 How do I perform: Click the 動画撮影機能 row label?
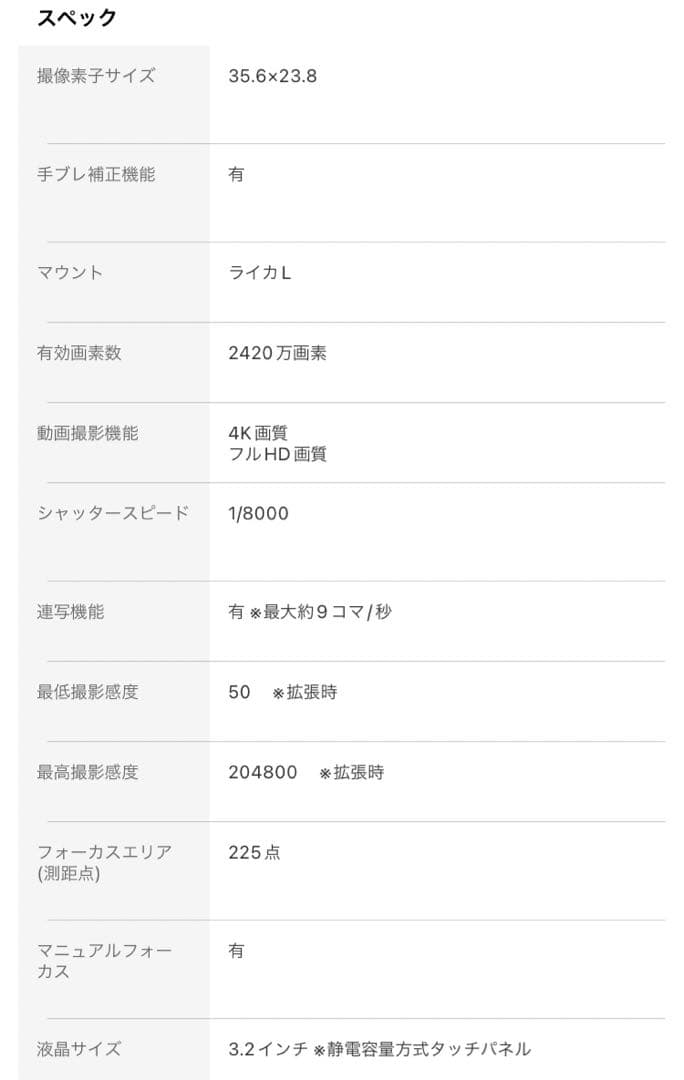click(88, 433)
